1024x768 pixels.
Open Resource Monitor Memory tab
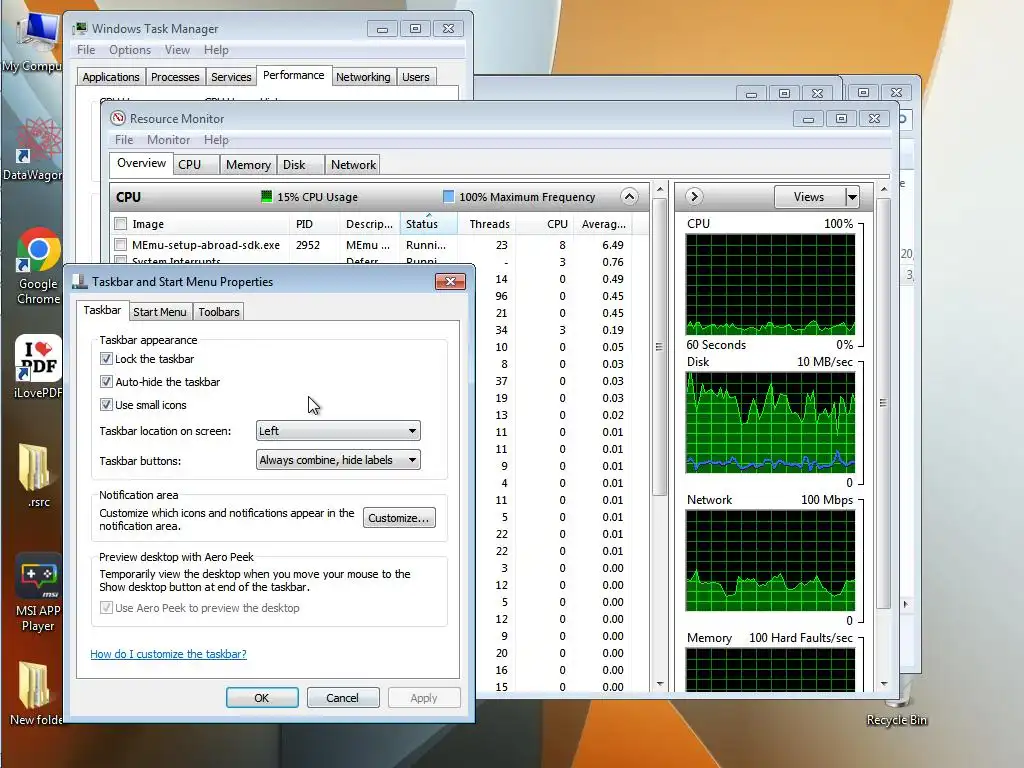point(248,165)
